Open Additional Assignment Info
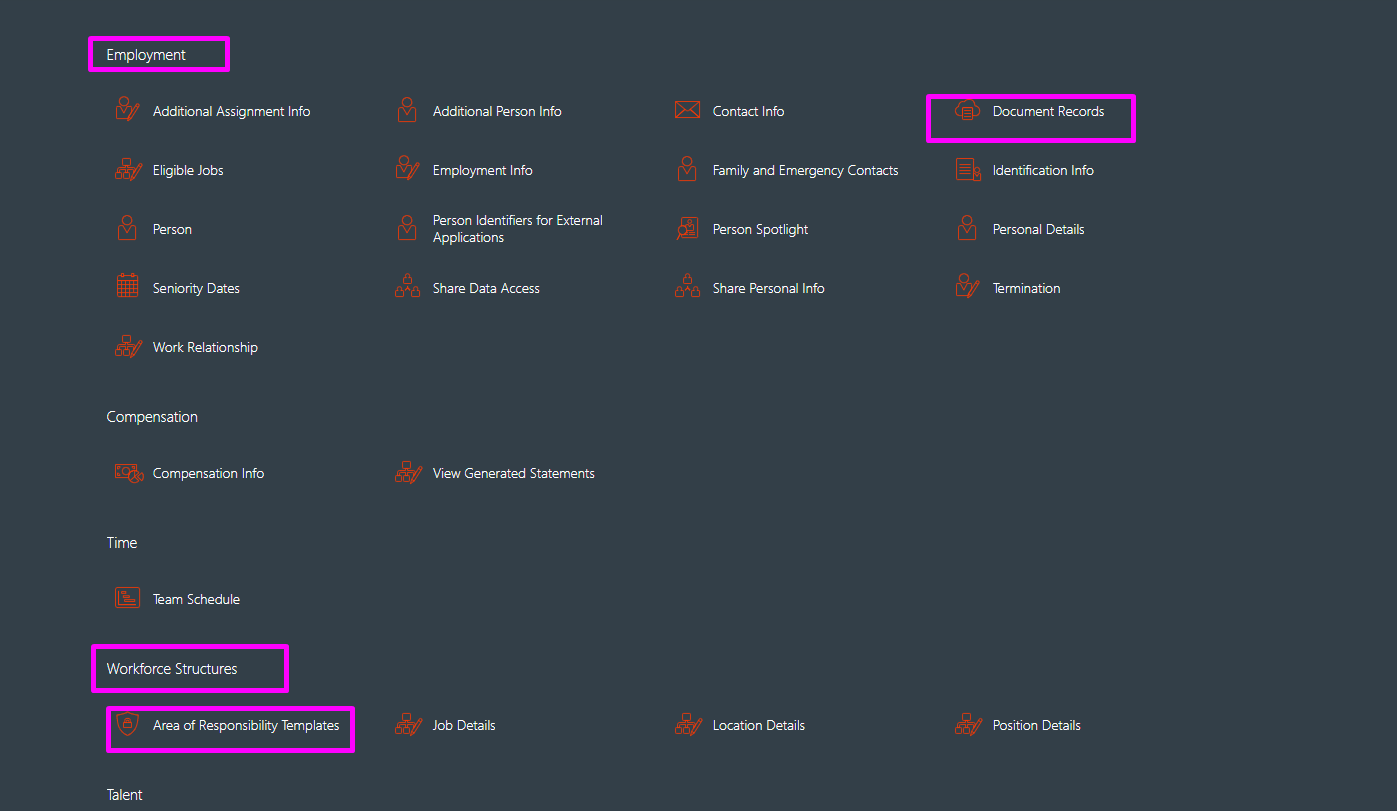This screenshot has width=1397, height=811. tap(231, 110)
